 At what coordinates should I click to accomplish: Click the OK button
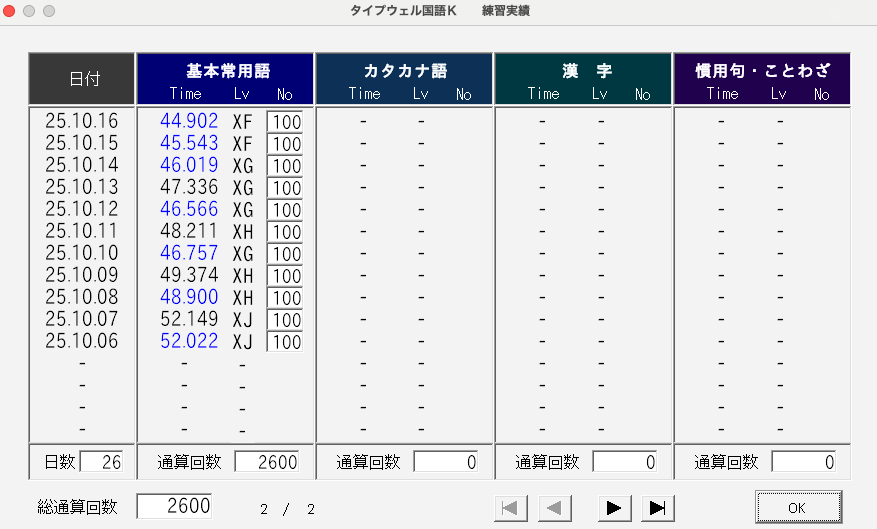(x=798, y=507)
